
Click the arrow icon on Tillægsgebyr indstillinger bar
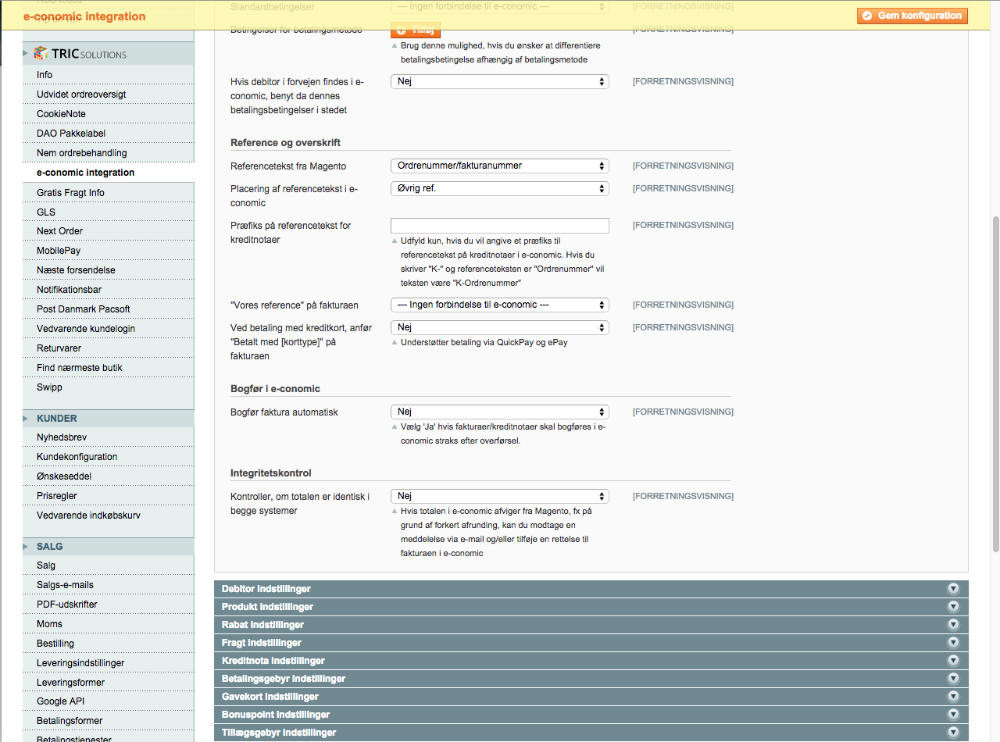953,731
